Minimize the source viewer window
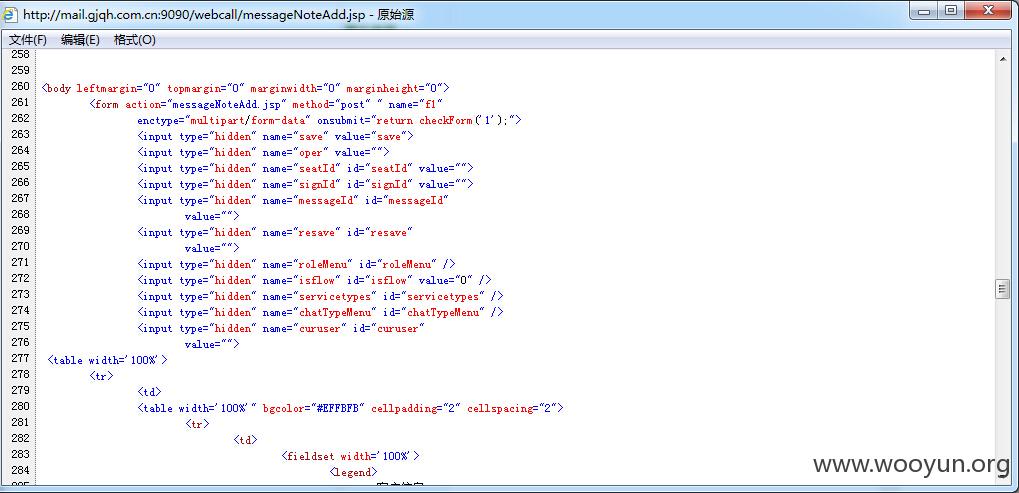This screenshot has width=1019, height=493. [x=923, y=11]
